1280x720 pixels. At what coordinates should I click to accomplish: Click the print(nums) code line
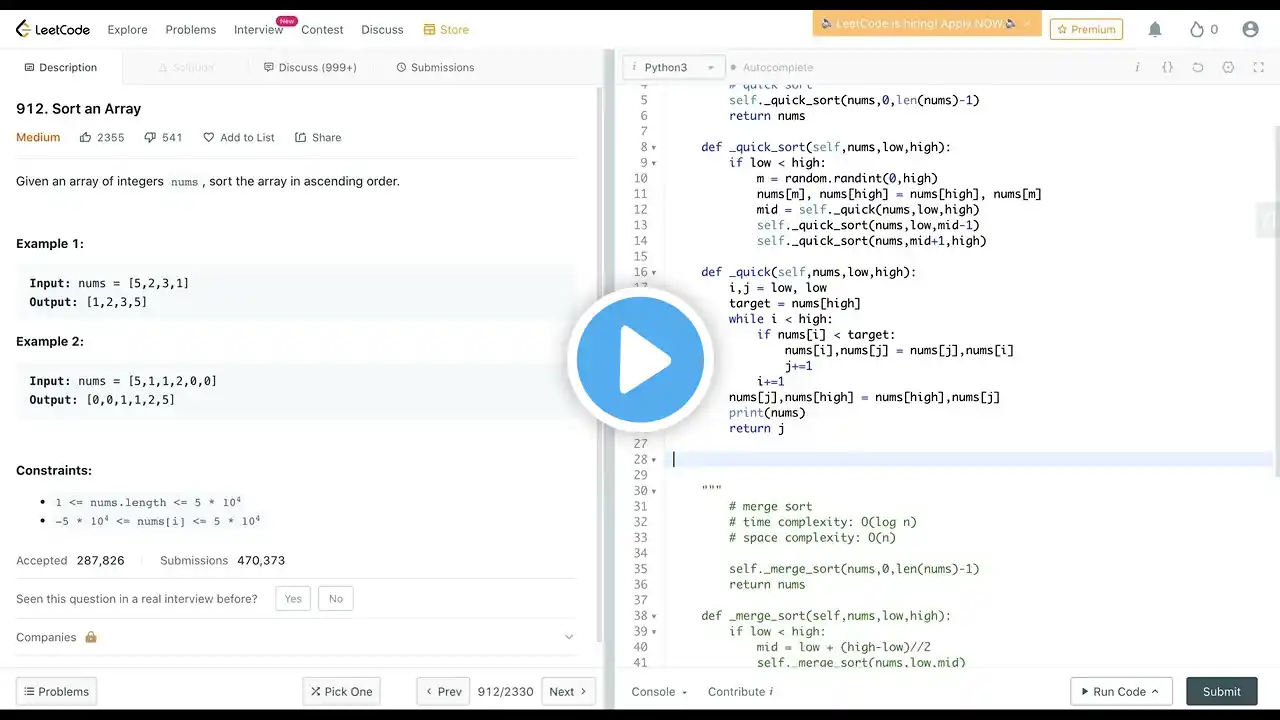[767, 413]
